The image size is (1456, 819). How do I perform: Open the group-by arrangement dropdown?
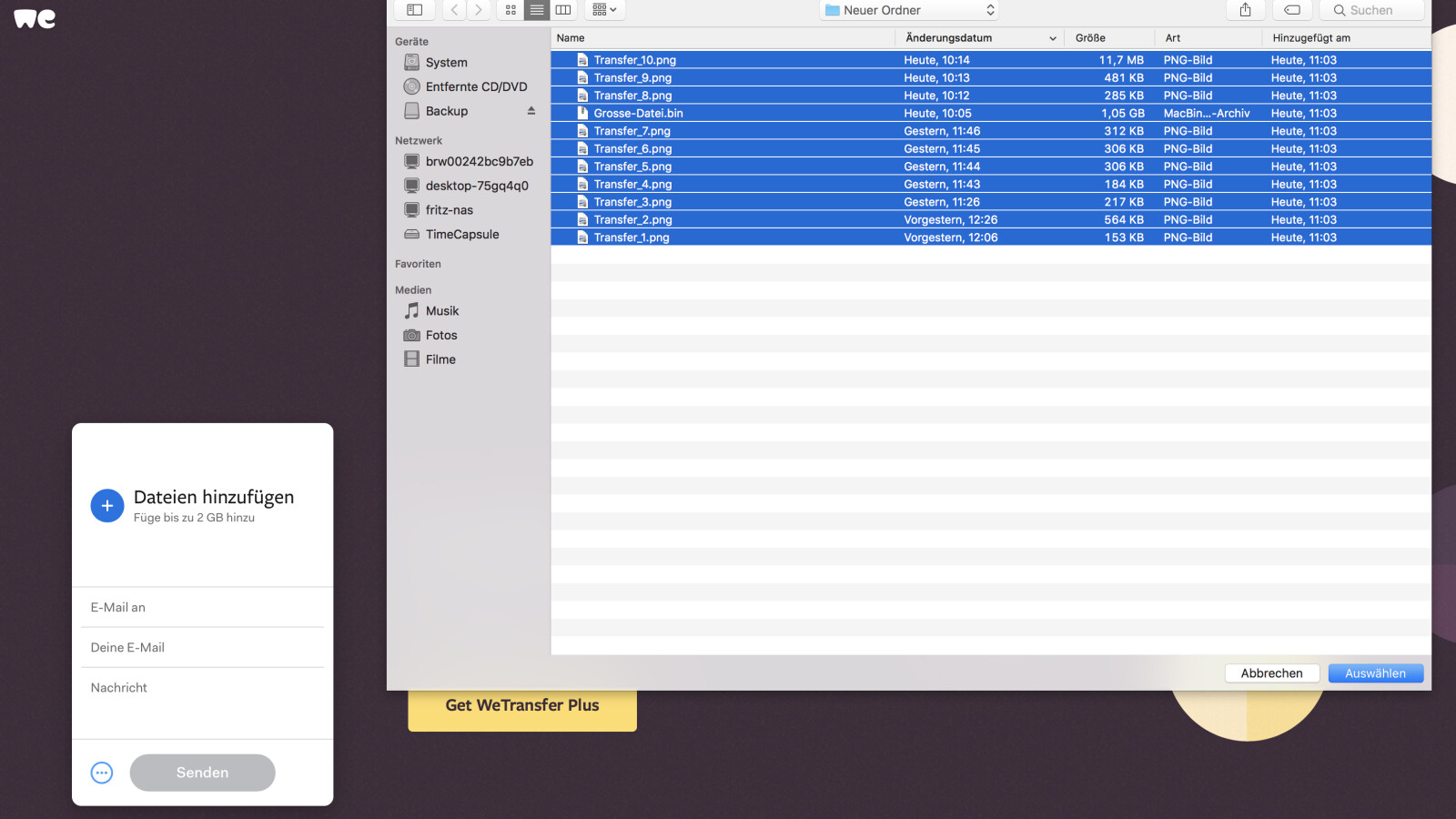[x=604, y=10]
